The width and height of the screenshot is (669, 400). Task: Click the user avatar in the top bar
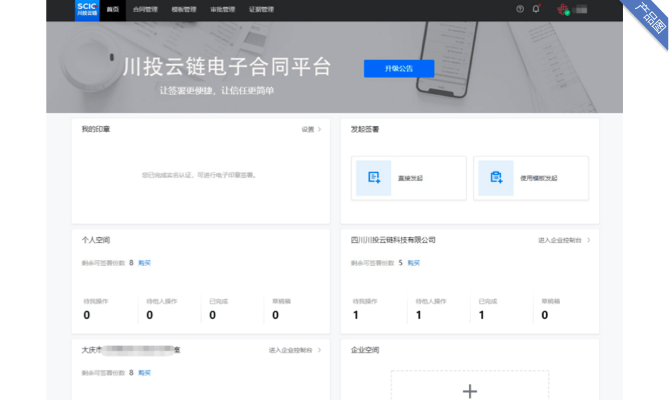point(563,9)
